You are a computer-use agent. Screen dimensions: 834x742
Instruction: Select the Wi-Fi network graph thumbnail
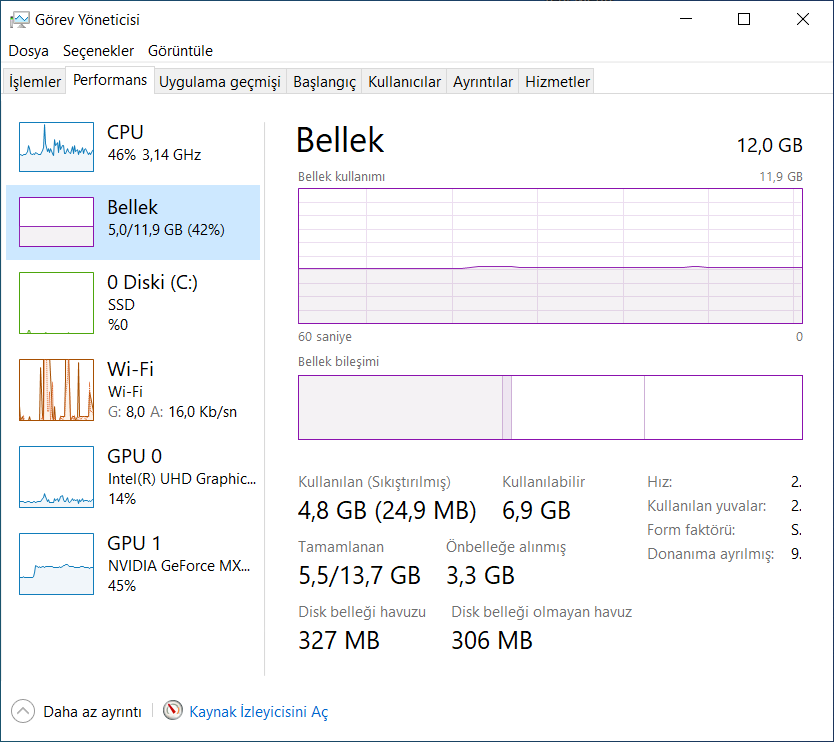[x=56, y=390]
